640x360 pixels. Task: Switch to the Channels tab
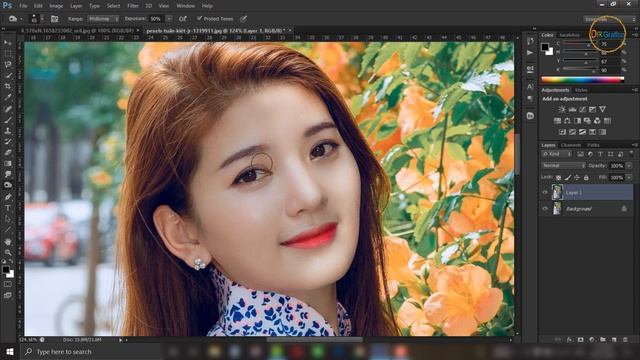[x=571, y=145]
